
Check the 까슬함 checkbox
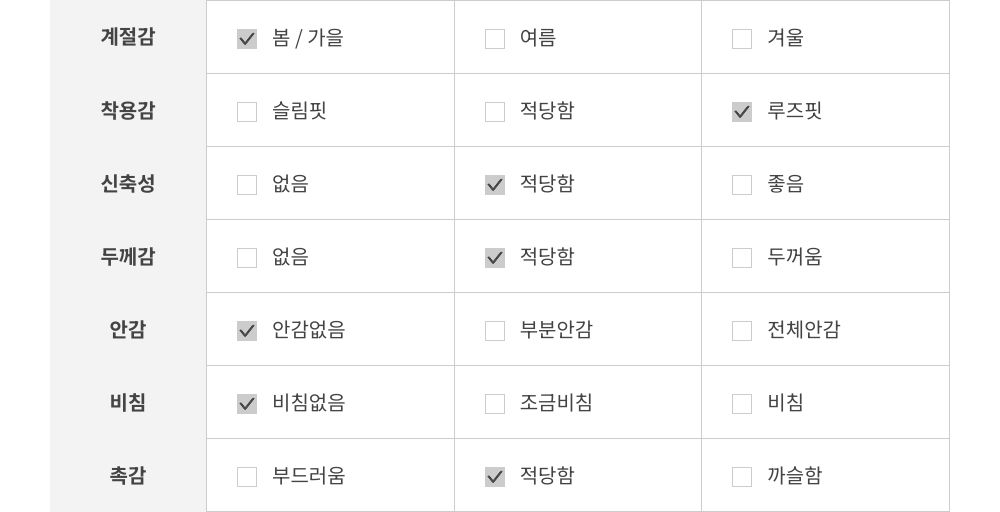pyautogui.click(x=742, y=477)
